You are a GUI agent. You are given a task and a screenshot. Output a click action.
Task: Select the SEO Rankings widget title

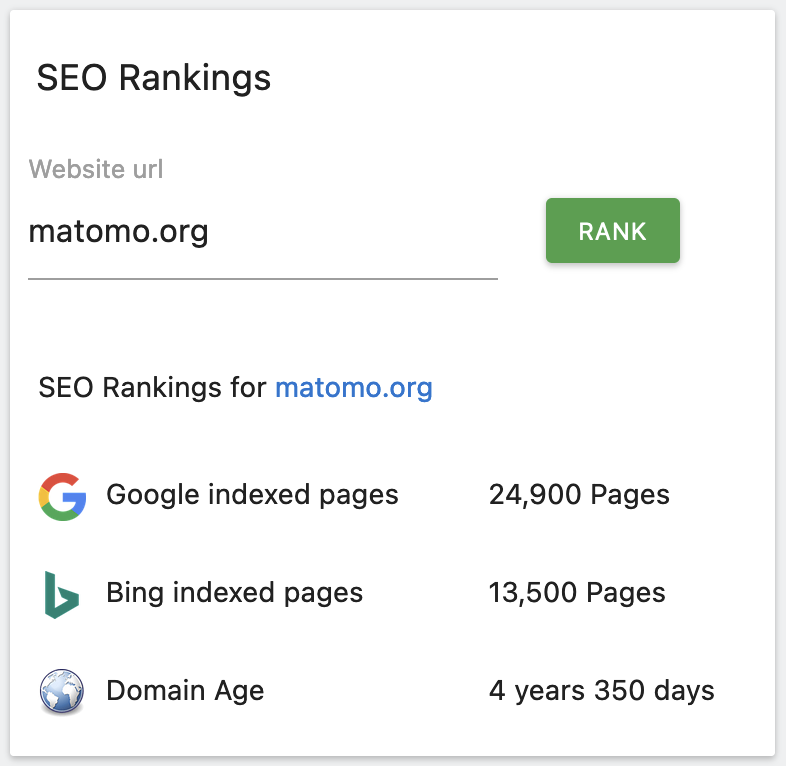[154, 78]
